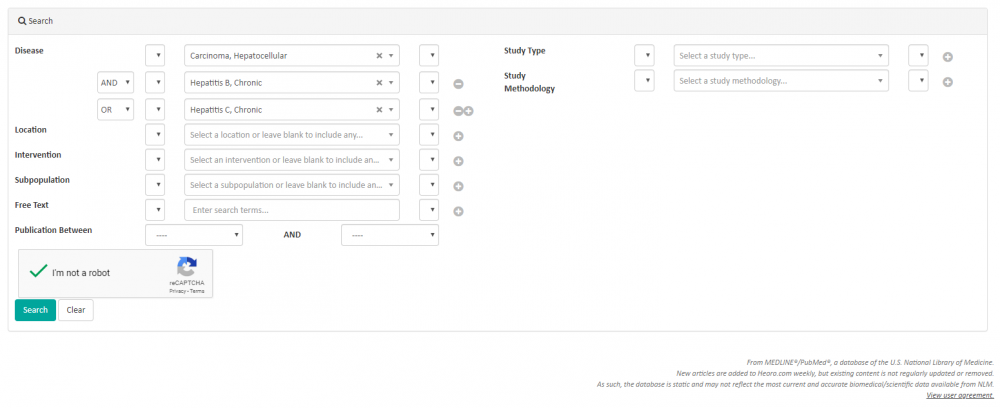Clear the Carcinoma, Hepatocellular selection with X
Screen dimensions: 1000x408
coord(379,56)
